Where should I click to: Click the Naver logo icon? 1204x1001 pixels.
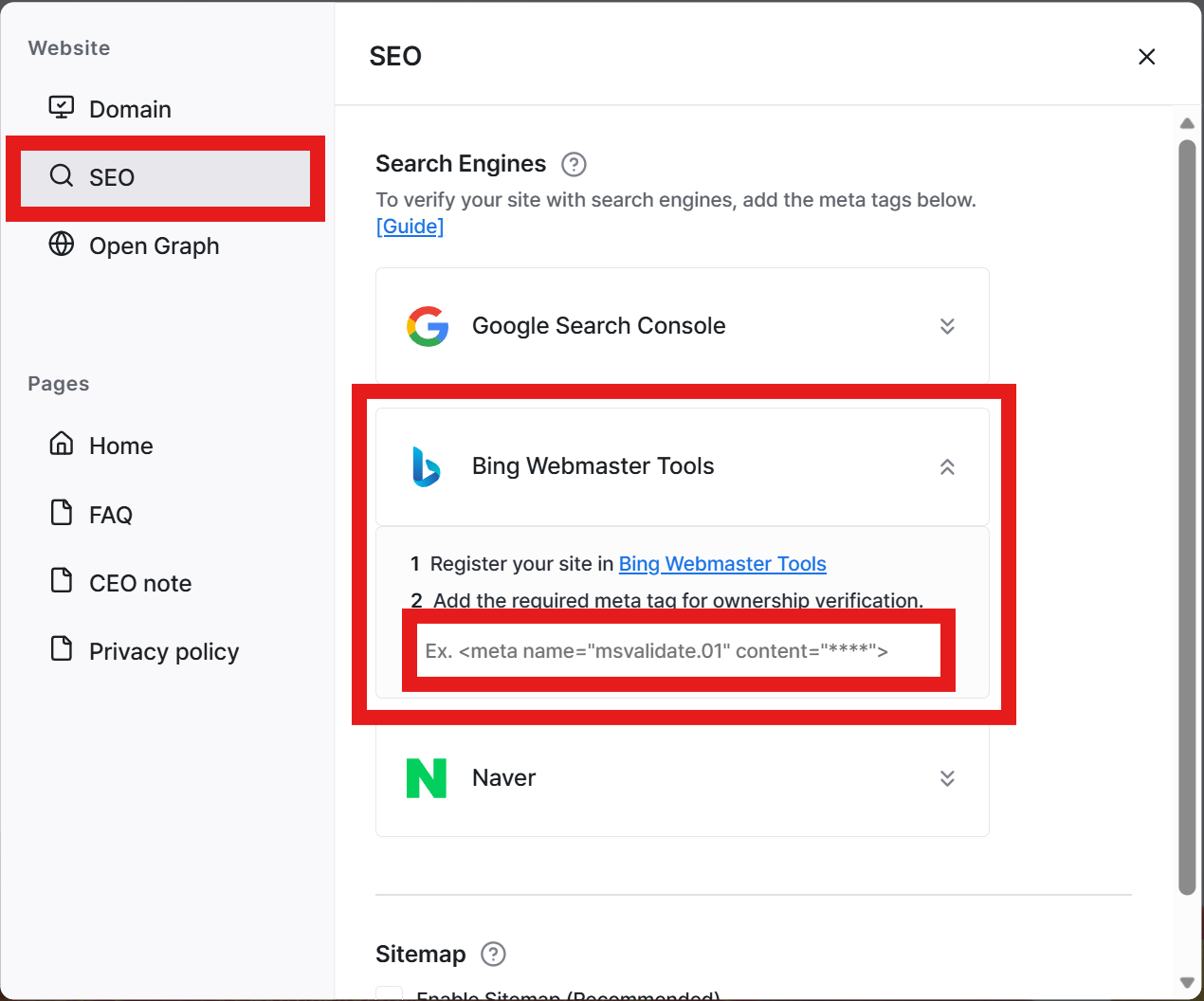(x=427, y=778)
